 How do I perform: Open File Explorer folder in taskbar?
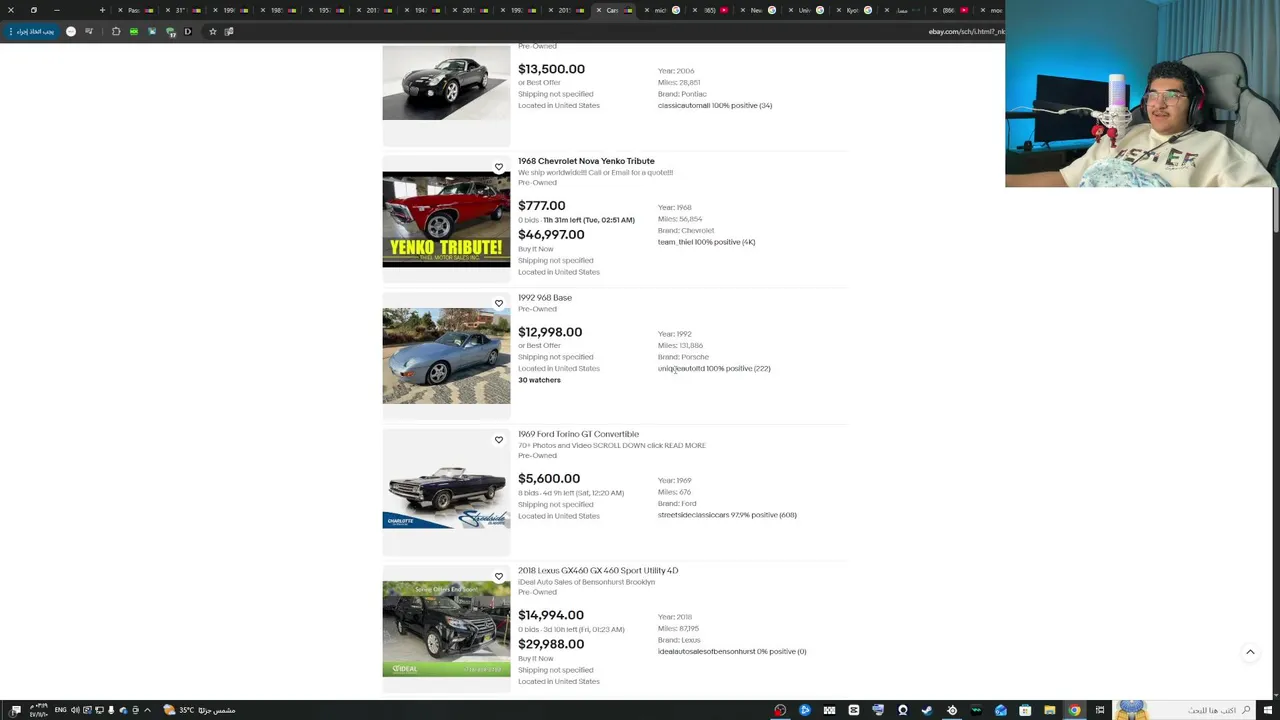[x=1049, y=710]
